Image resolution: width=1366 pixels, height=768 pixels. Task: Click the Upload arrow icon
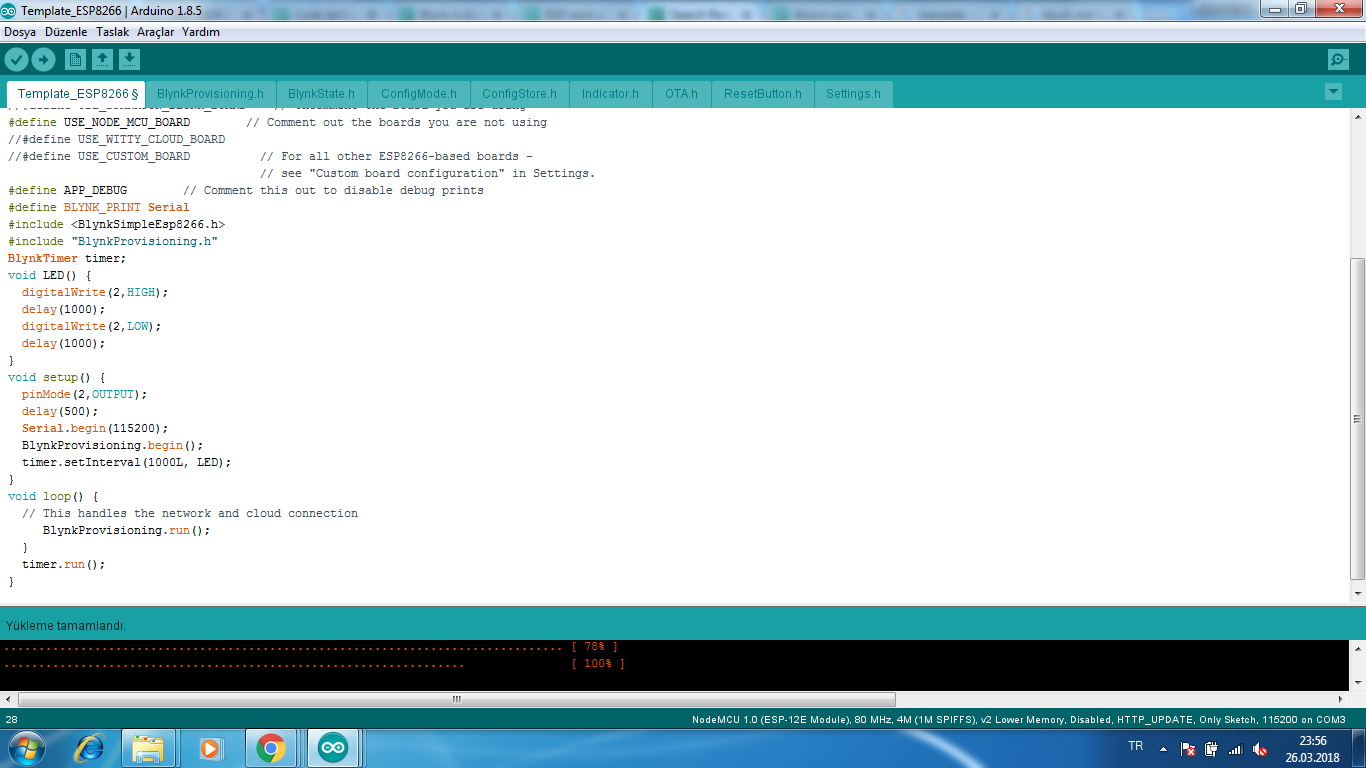coord(43,60)
